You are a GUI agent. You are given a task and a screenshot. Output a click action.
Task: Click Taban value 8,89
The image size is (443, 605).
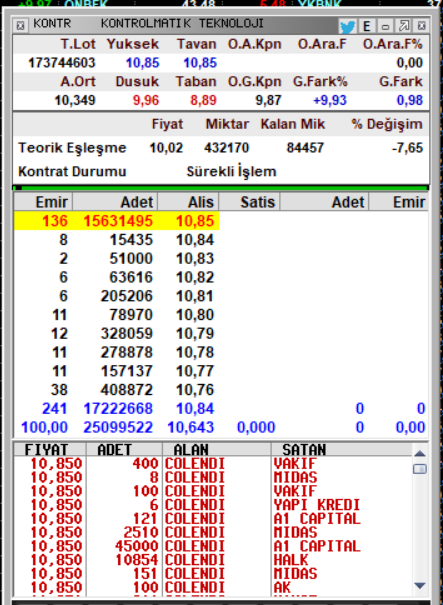(203, 100)
